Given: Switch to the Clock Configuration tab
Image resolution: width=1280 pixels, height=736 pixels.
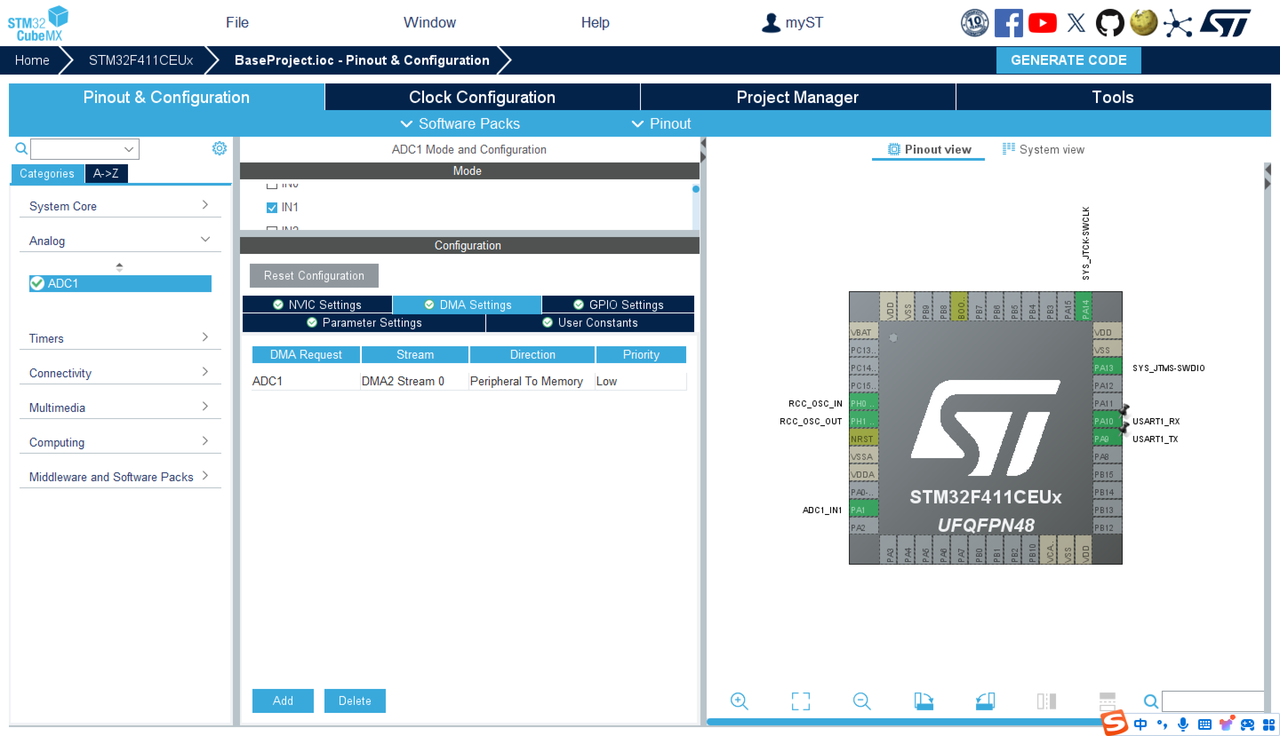Looking at the screenshot, I should tap(482, 97).
